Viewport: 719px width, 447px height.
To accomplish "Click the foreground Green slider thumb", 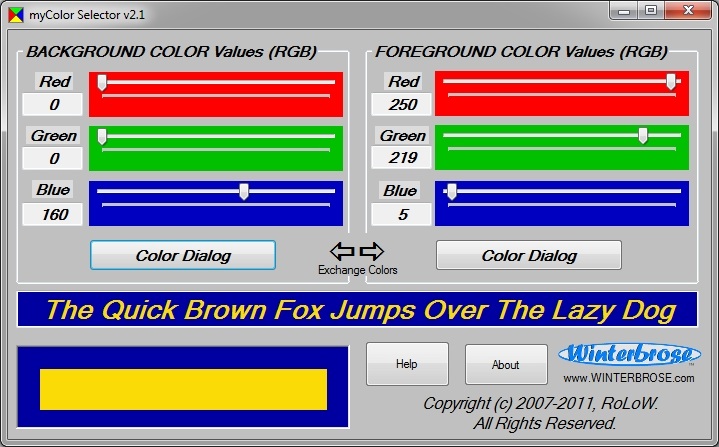I will pyautogui.click(x=643, y=136).
